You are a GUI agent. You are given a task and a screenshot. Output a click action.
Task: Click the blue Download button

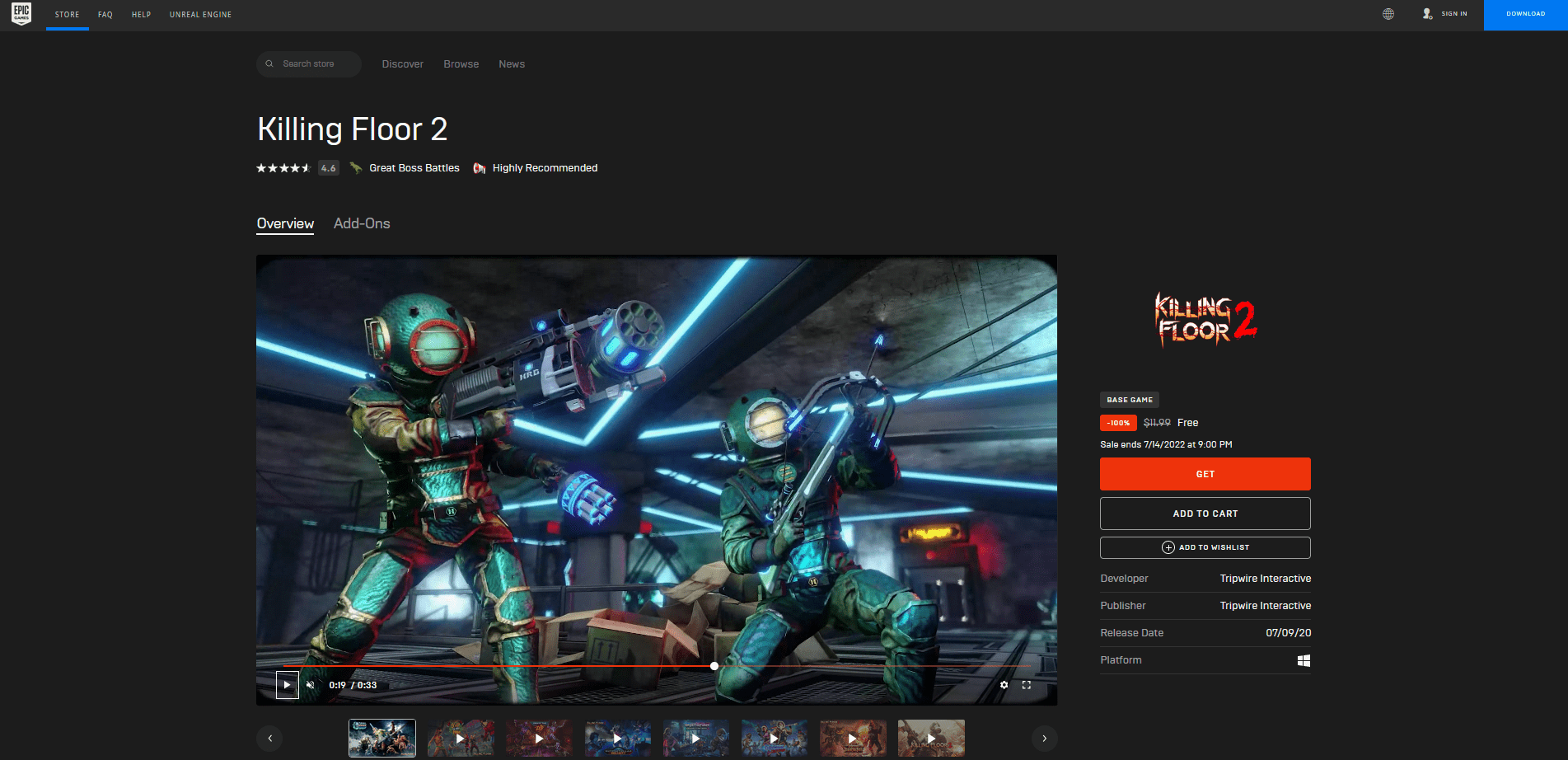pyautogui.click(x=1526, y=15)
